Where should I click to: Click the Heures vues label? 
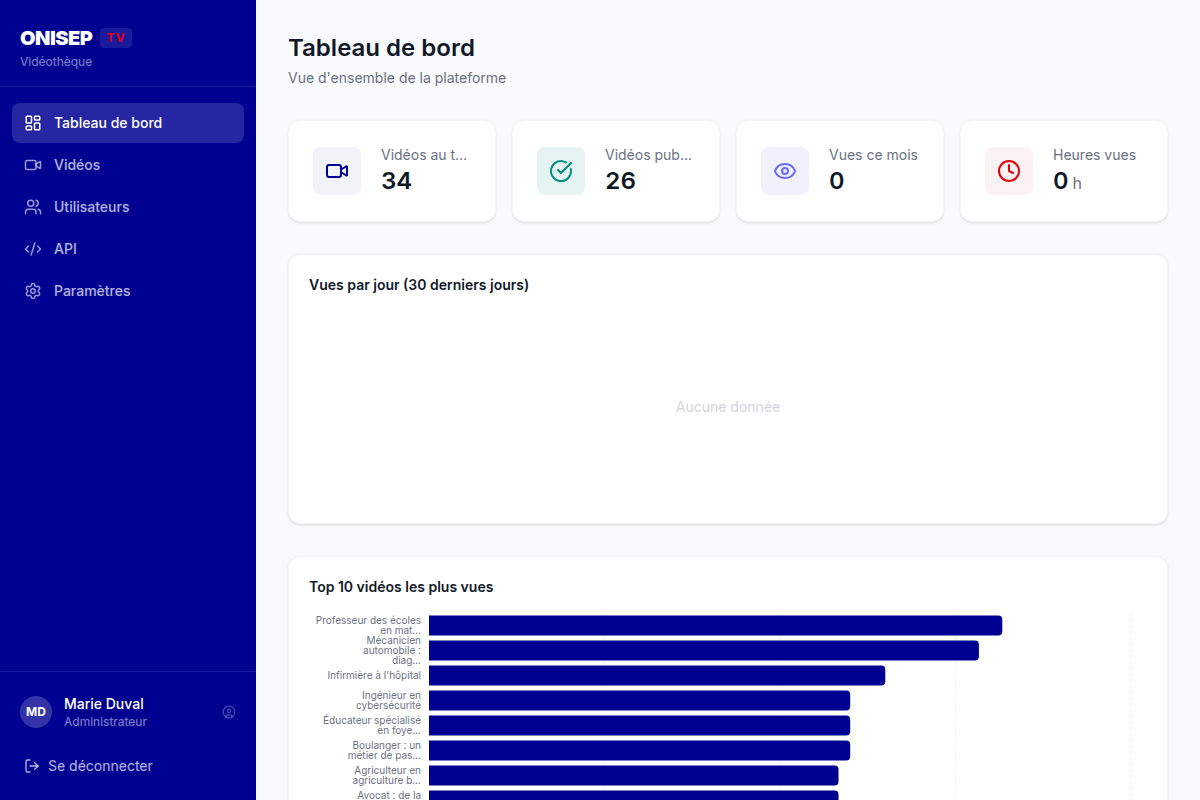pyautogui.click(x=1094, y=155)
